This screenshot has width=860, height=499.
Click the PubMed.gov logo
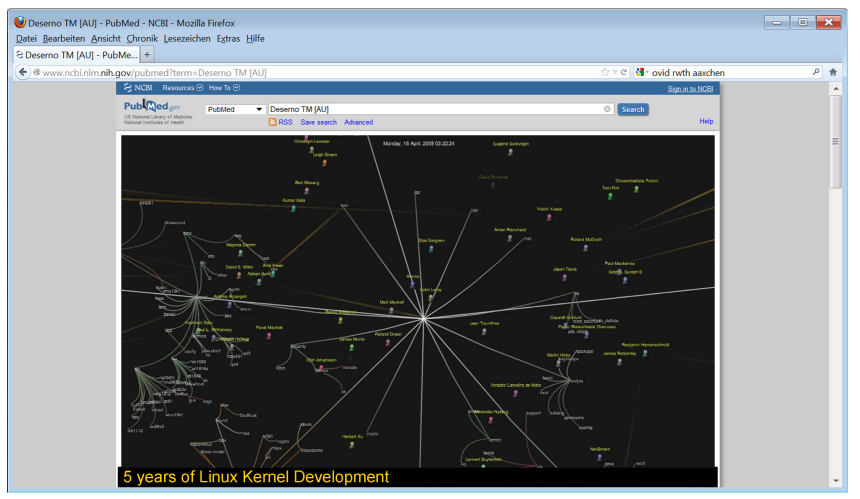tap(153, 106)
